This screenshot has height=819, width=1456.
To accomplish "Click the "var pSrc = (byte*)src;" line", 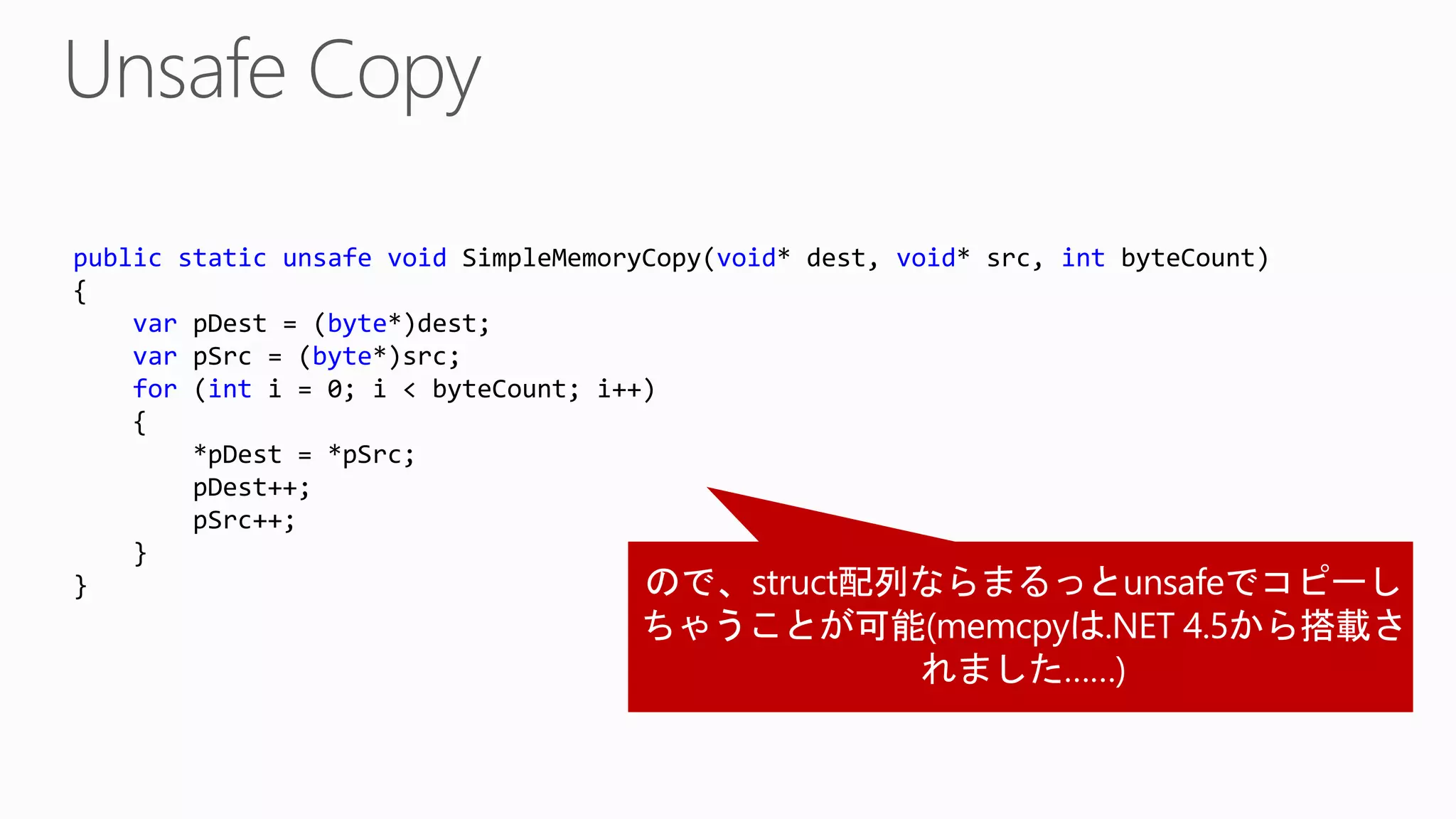I will pyautogui.click(x=296, y=357).
